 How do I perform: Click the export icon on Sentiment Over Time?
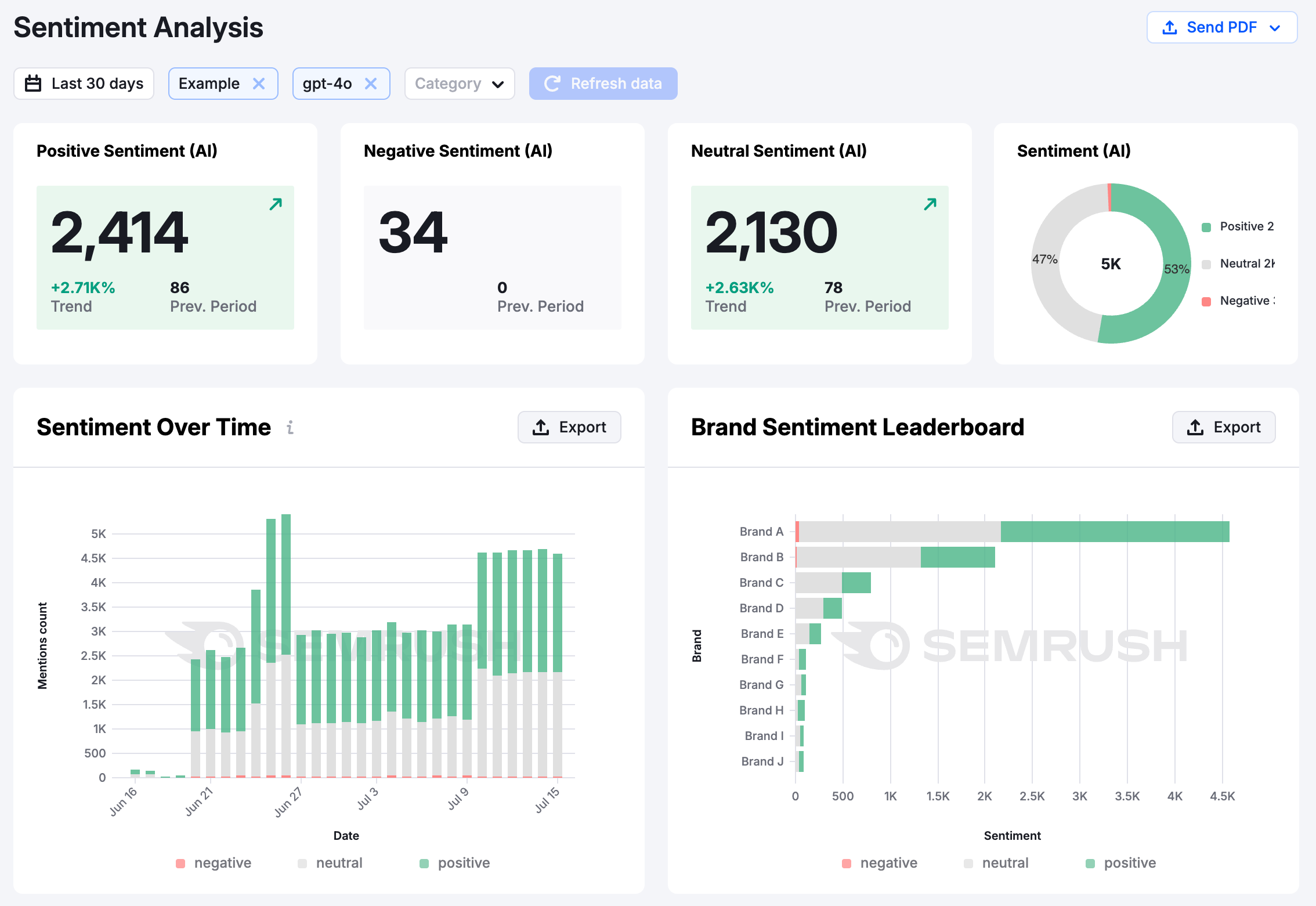(541, 427)
